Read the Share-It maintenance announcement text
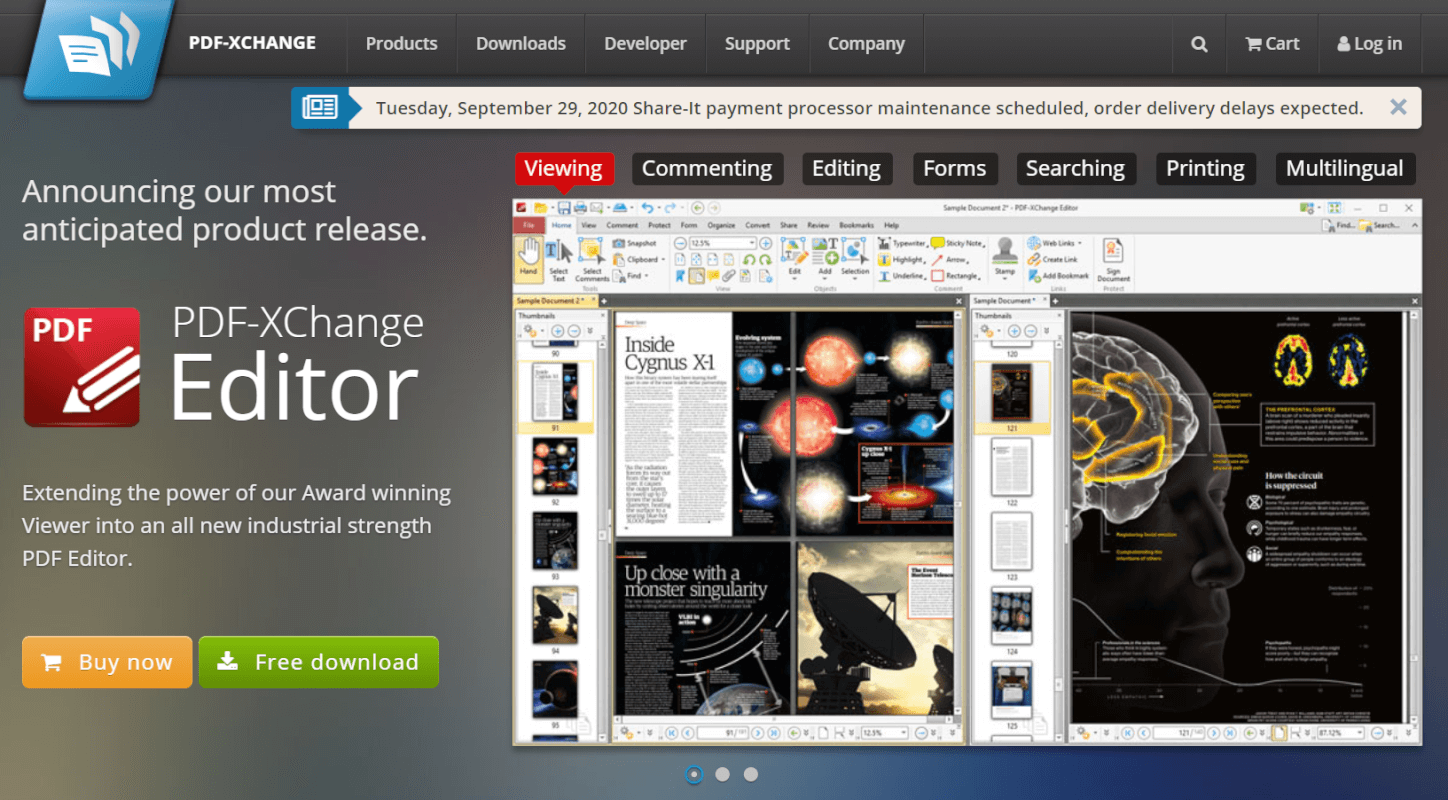The height and width of the screenshot is (800, 1448). coord(869,108)
